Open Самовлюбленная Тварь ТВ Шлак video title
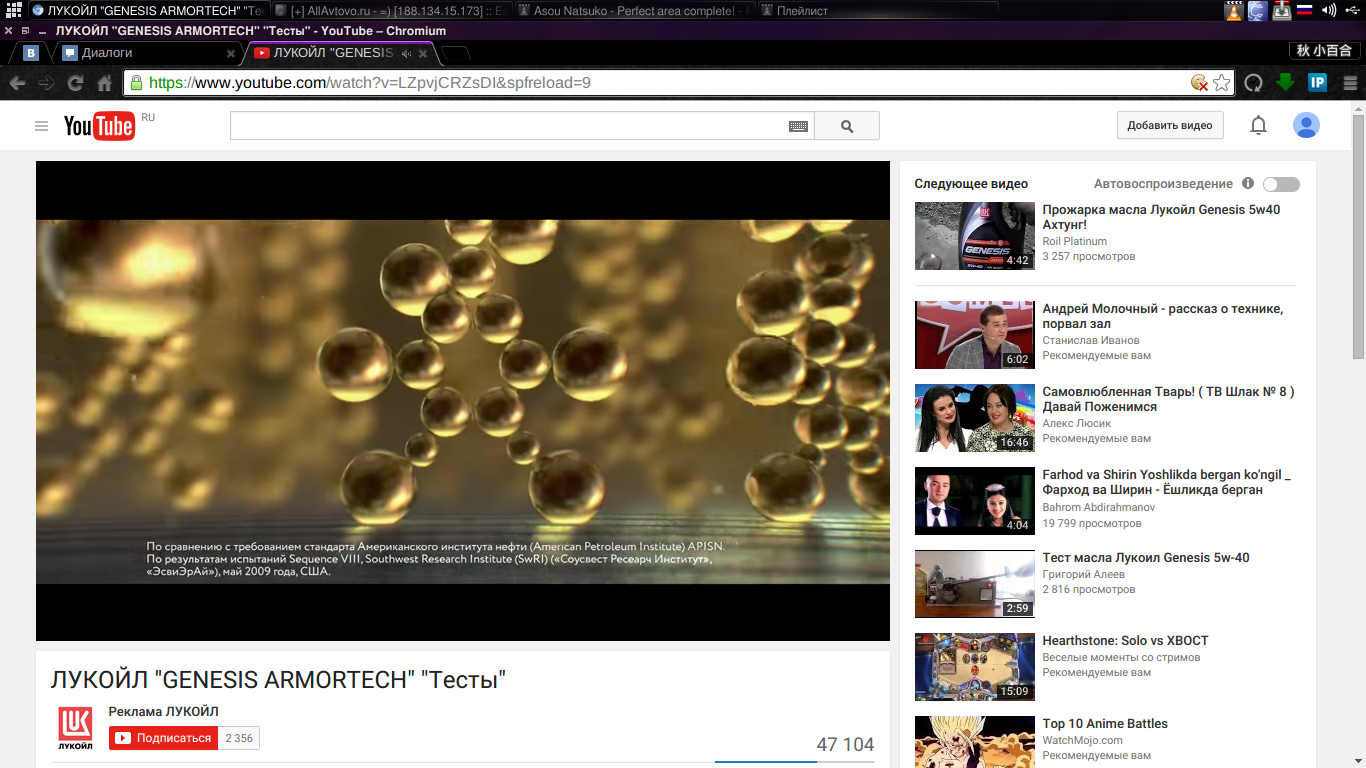The height and width of the screenshot is (768, 1366). [x=1168, y=399]
